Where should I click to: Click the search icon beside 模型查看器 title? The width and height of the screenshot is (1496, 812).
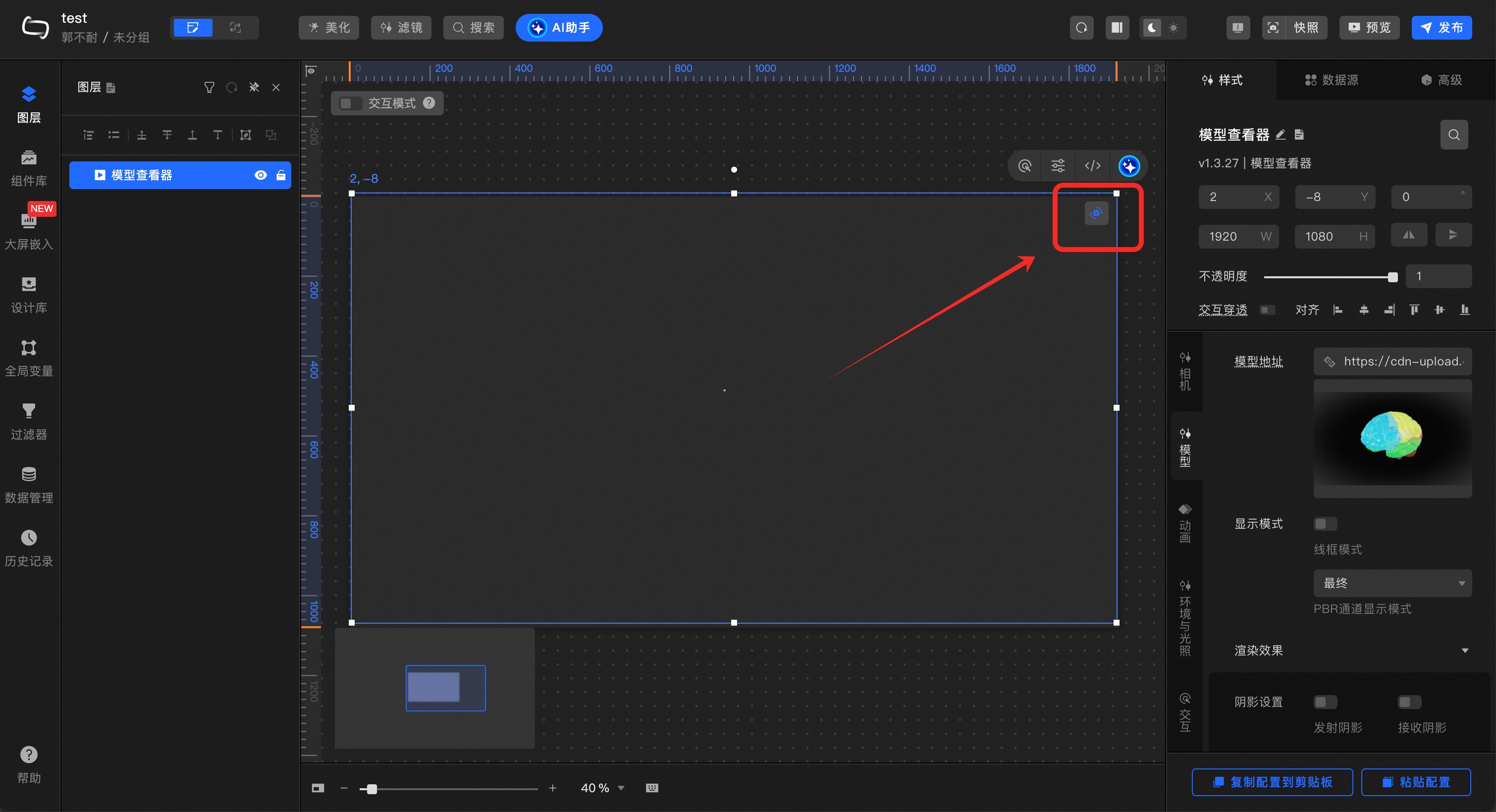point(1453,135)
